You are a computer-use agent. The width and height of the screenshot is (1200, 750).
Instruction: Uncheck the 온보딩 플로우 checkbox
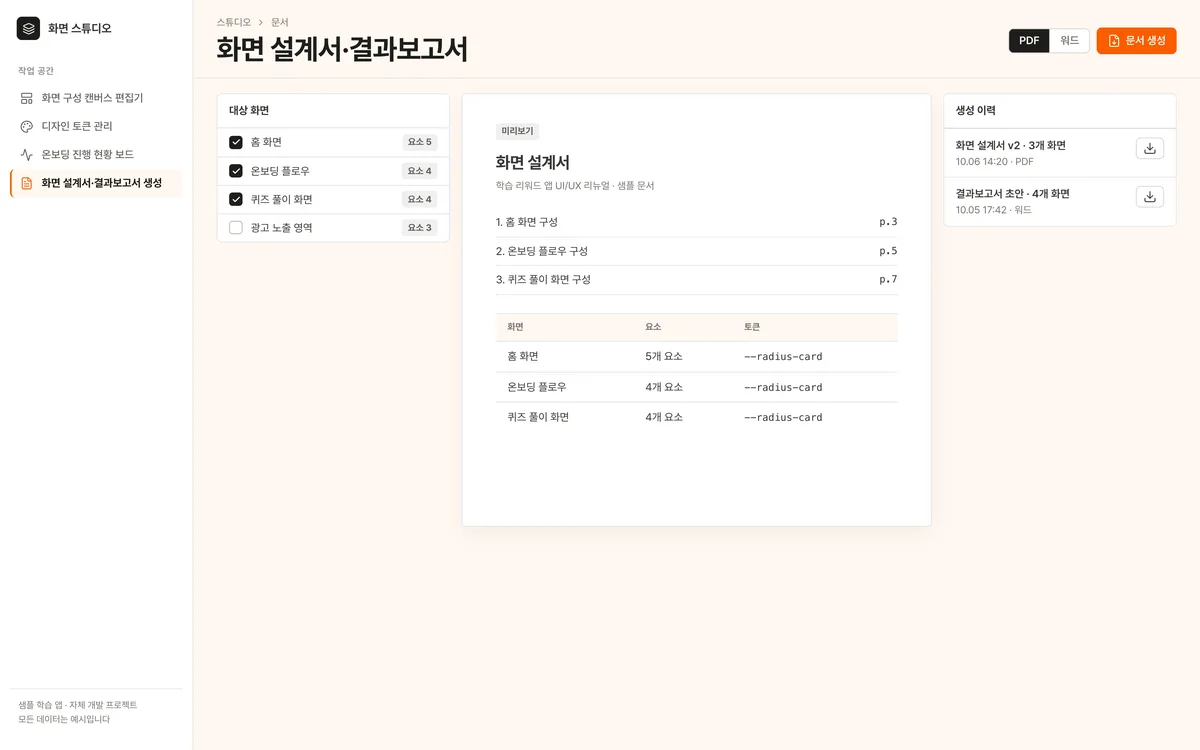tap(236, 171)
